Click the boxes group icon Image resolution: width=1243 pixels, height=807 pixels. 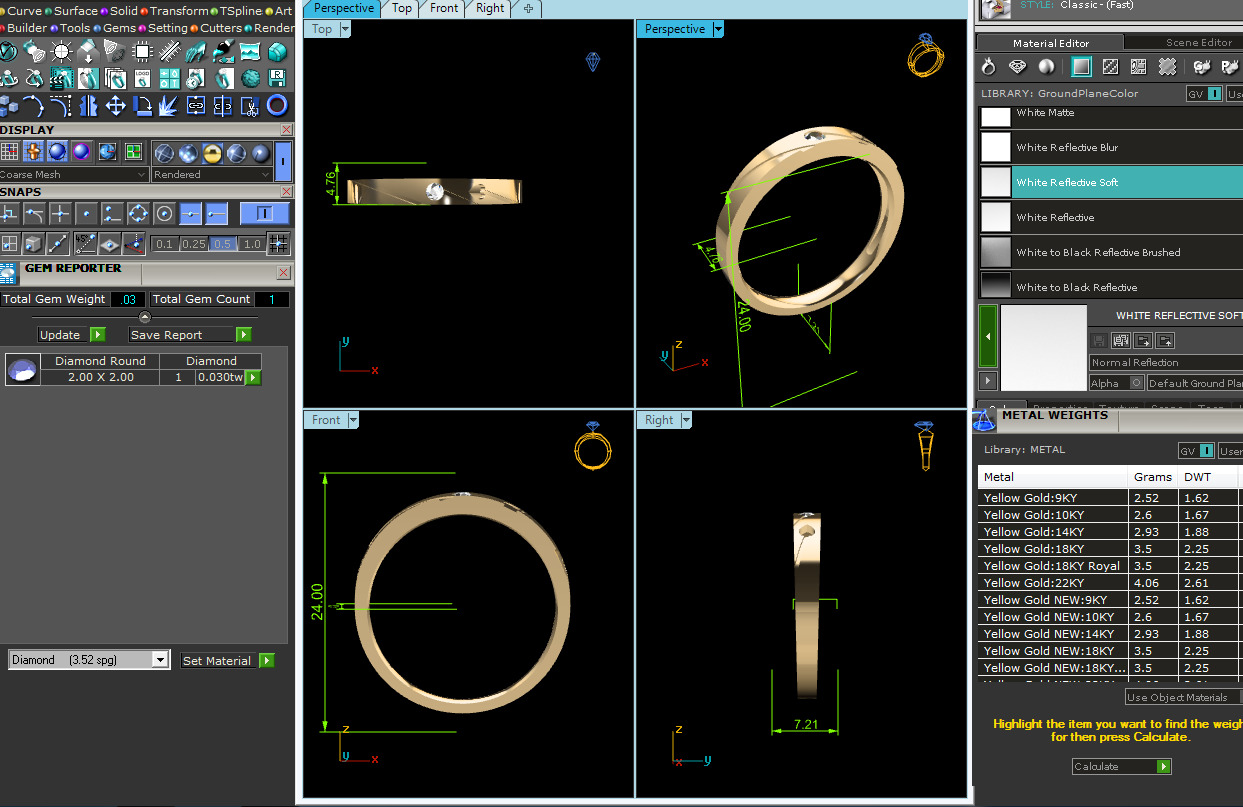8,105
